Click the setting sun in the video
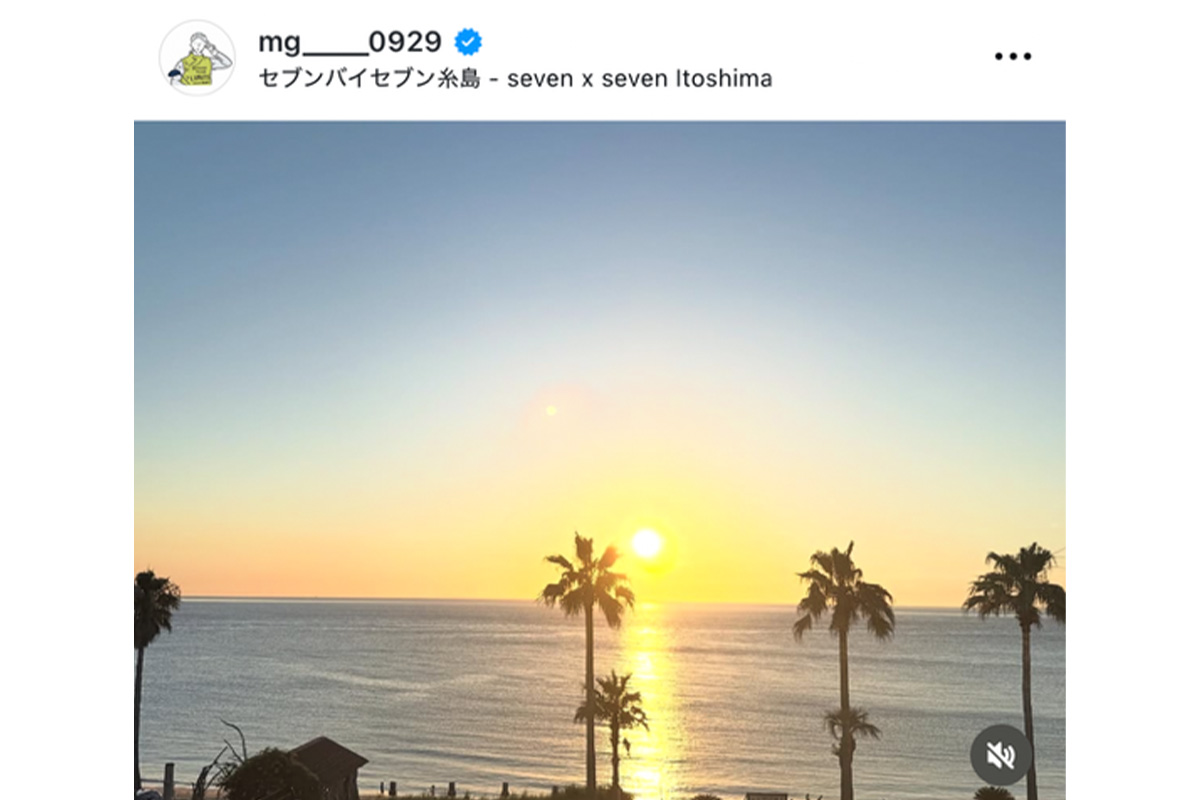 647,543
